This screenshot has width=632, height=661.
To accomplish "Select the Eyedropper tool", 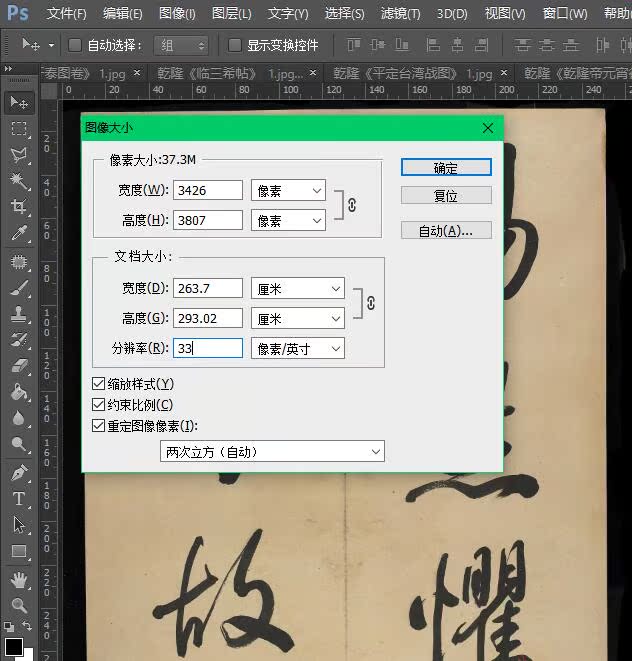I will pyautogui.click(x=19, y=232).
